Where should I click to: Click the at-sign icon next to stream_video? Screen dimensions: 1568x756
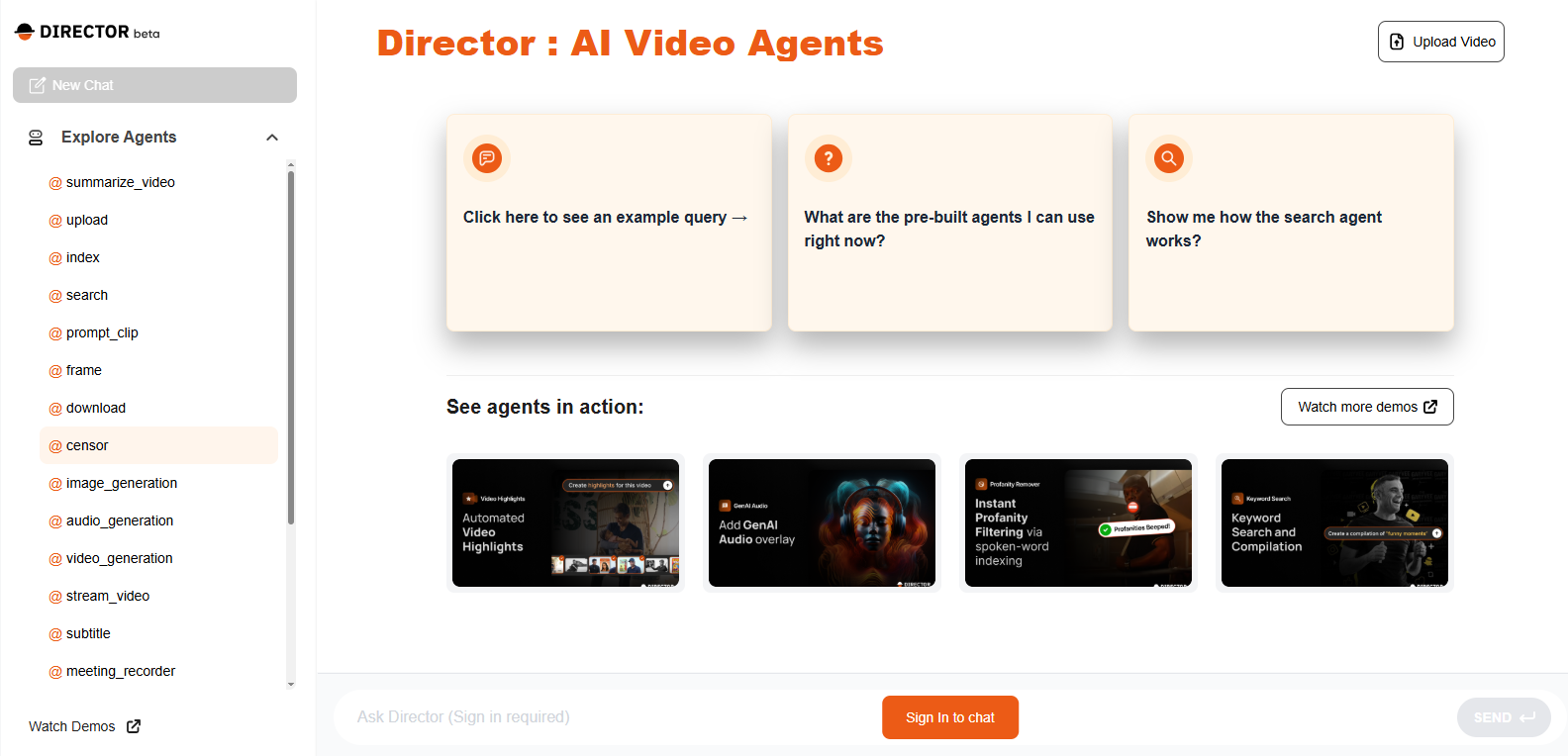pyautogui.click(x=55, y=597)
